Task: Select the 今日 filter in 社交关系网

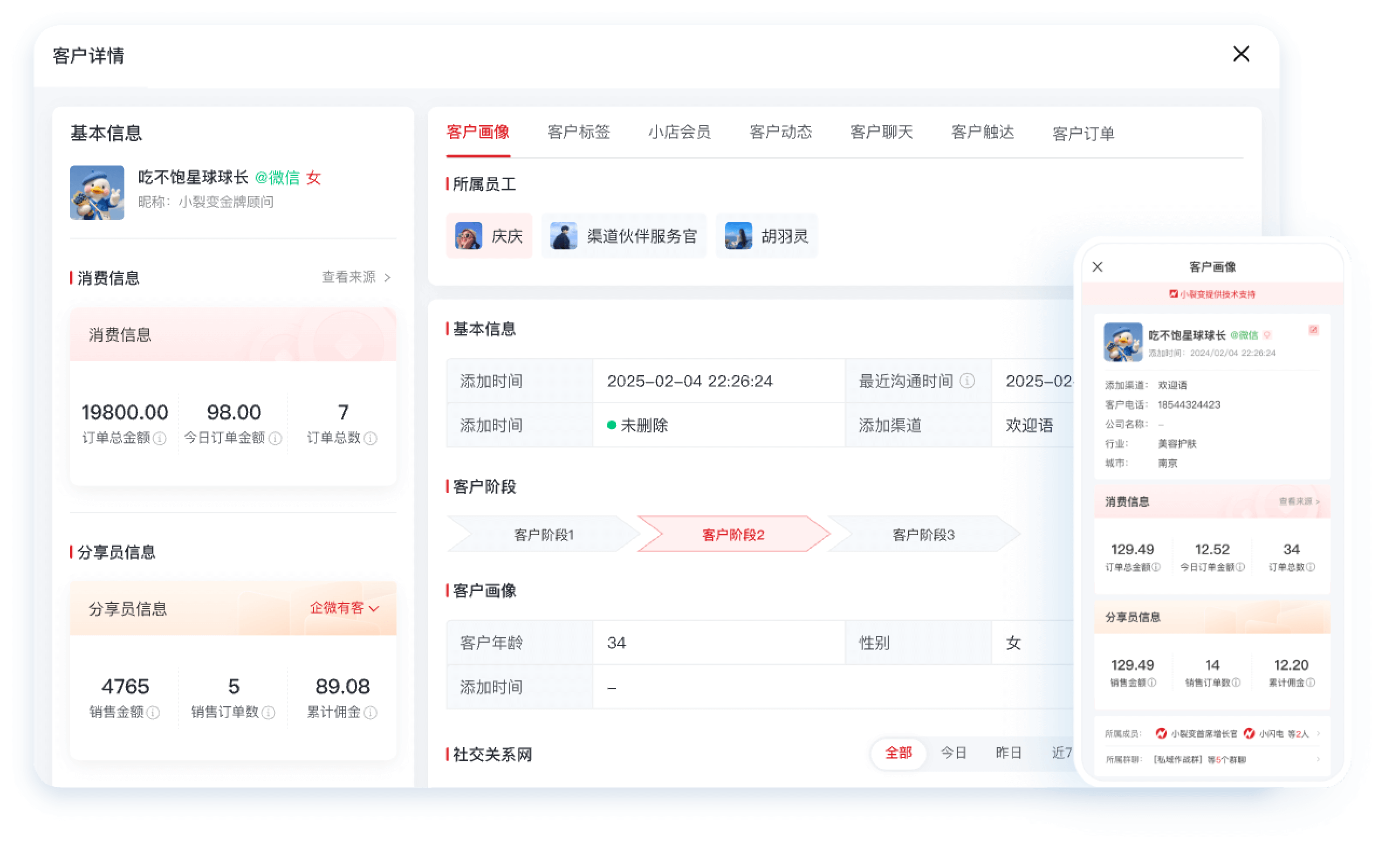Action: [x=954, y=753]
